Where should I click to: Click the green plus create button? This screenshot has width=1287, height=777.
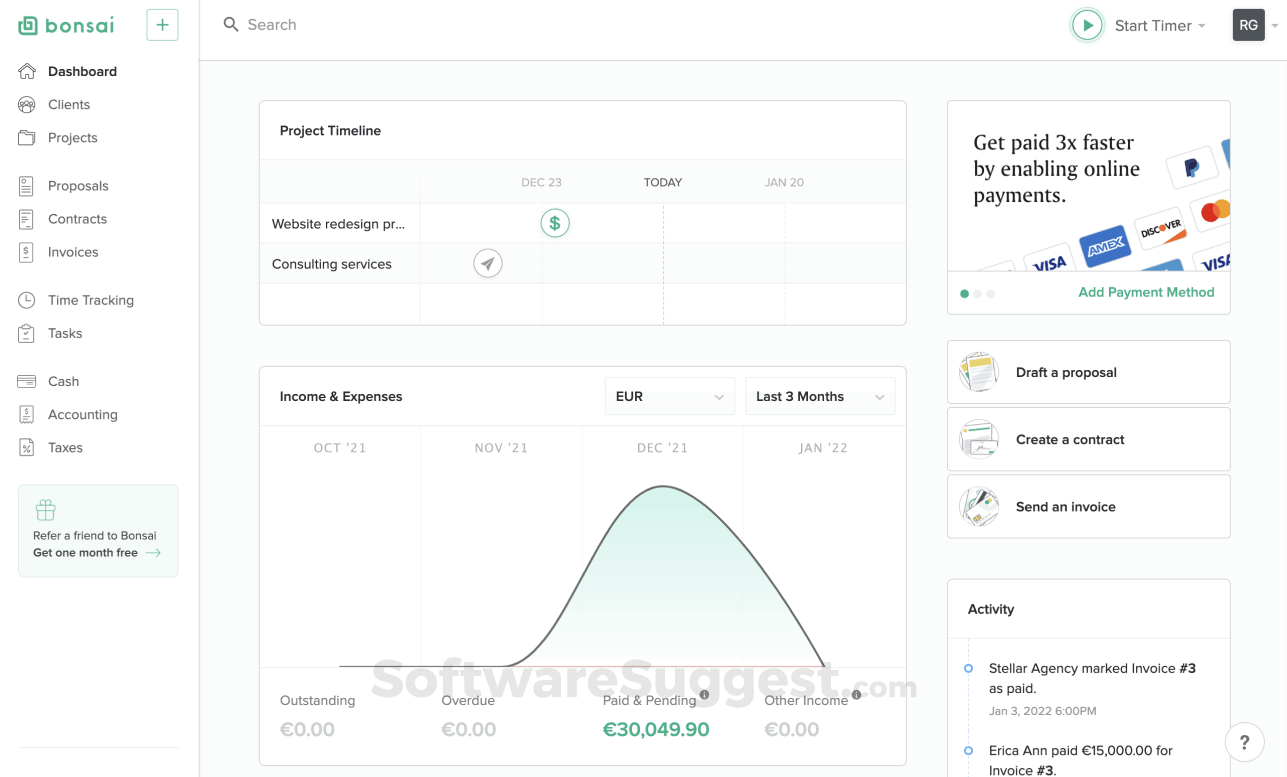click(162, 25)
